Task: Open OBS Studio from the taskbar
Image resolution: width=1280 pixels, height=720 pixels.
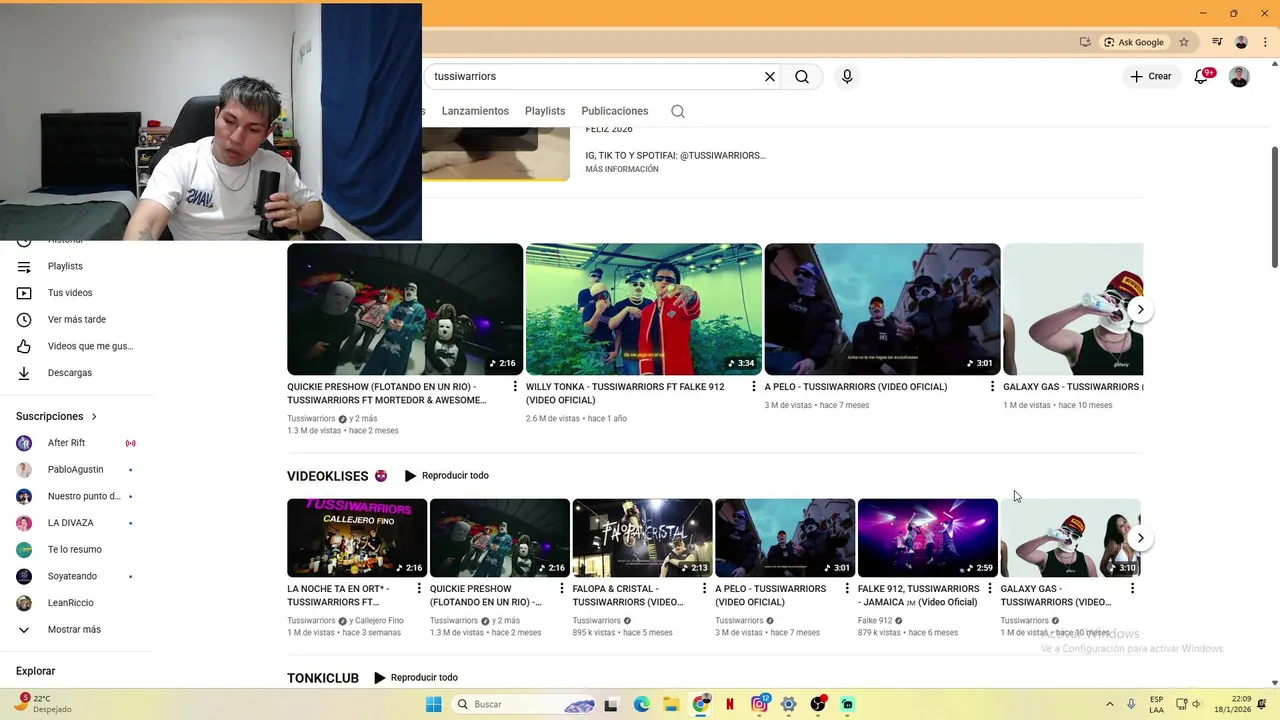Action: 818,704
